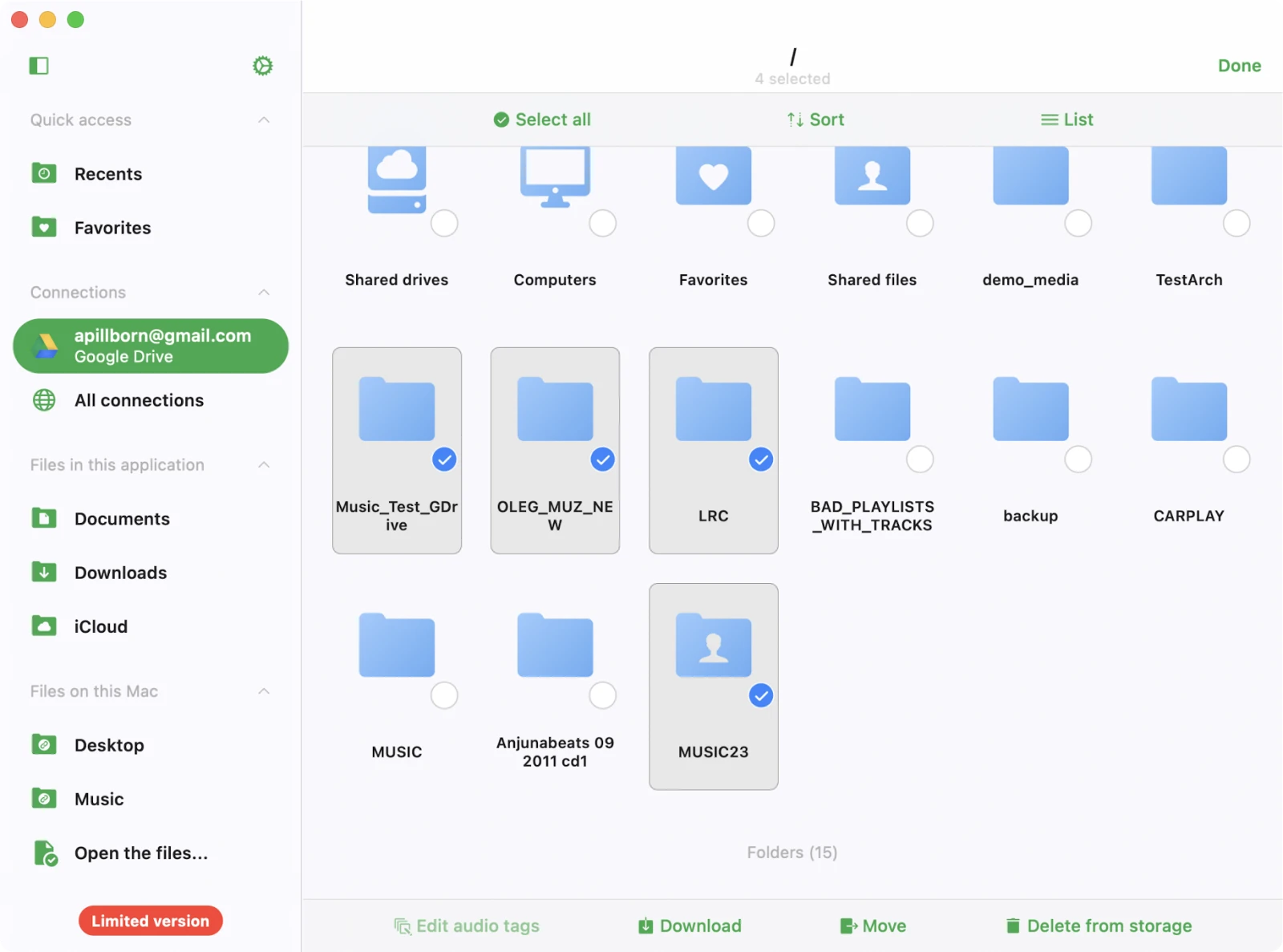This screenshot has height=952, width=1283.
Task: Click the All connections globe icon
Action: (x=44, y=400)
